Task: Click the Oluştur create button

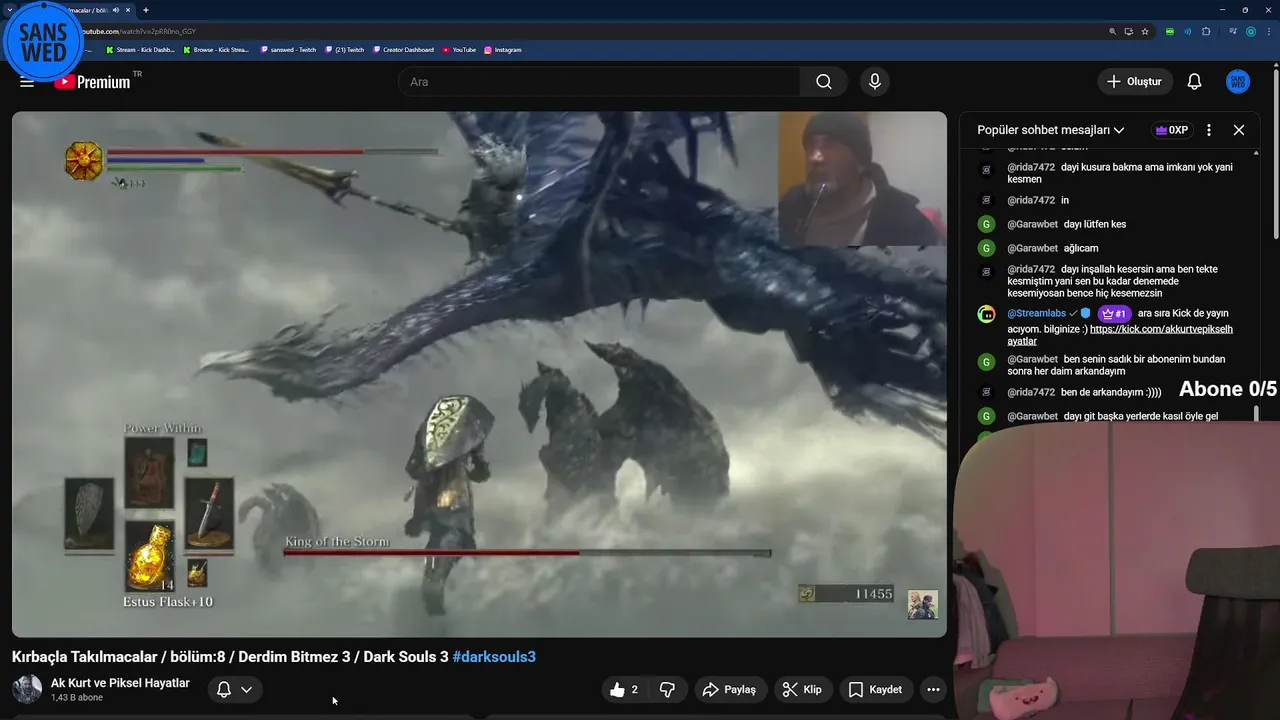Action: (1135, 82)
